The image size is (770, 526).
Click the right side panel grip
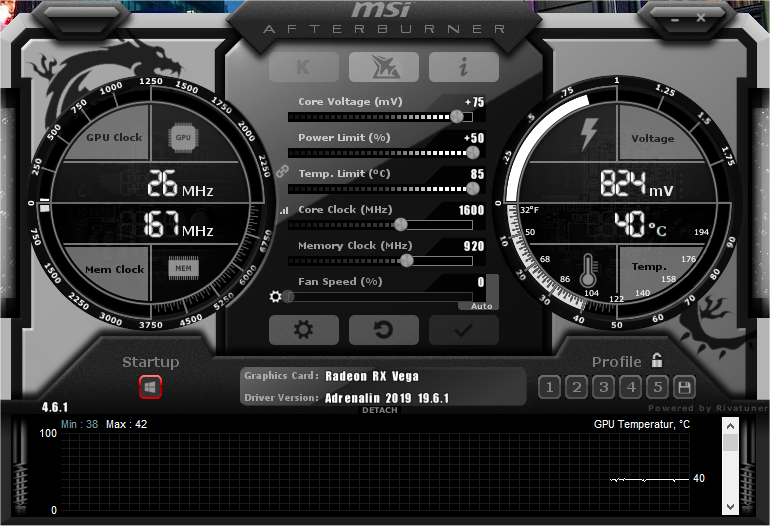[x=761, y=201]
